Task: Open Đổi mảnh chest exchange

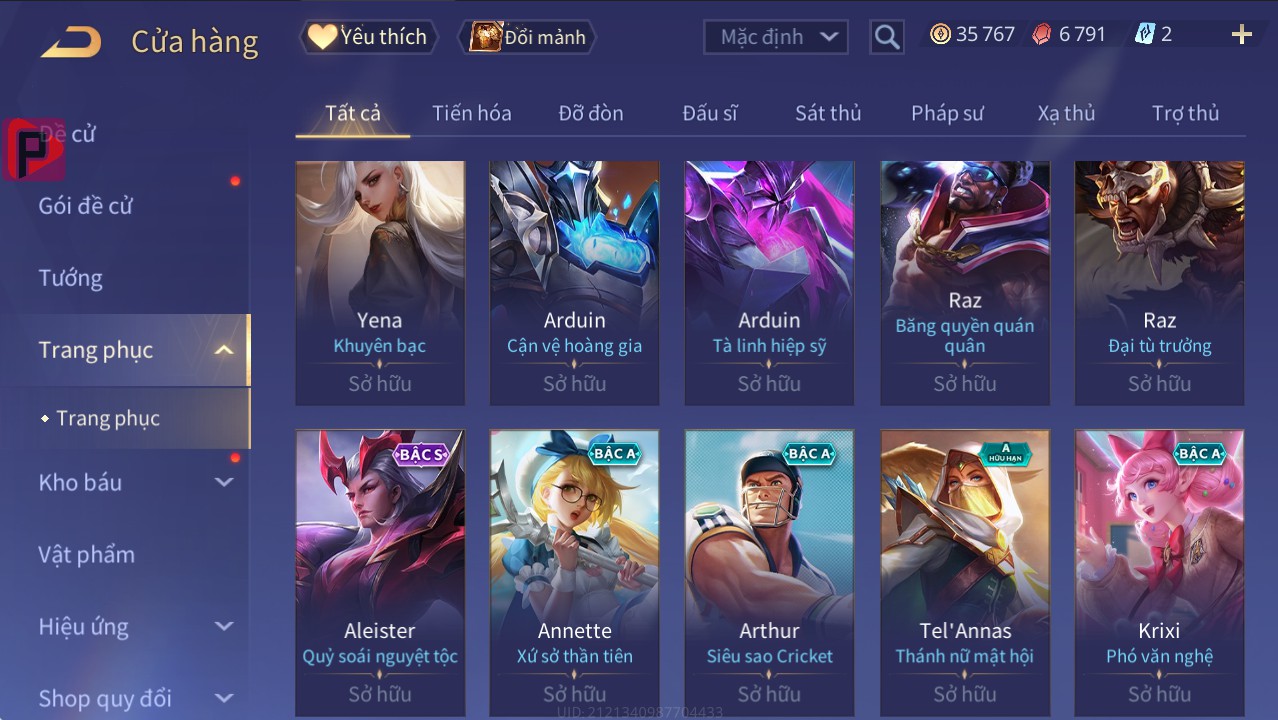Action: coord(527,37)
